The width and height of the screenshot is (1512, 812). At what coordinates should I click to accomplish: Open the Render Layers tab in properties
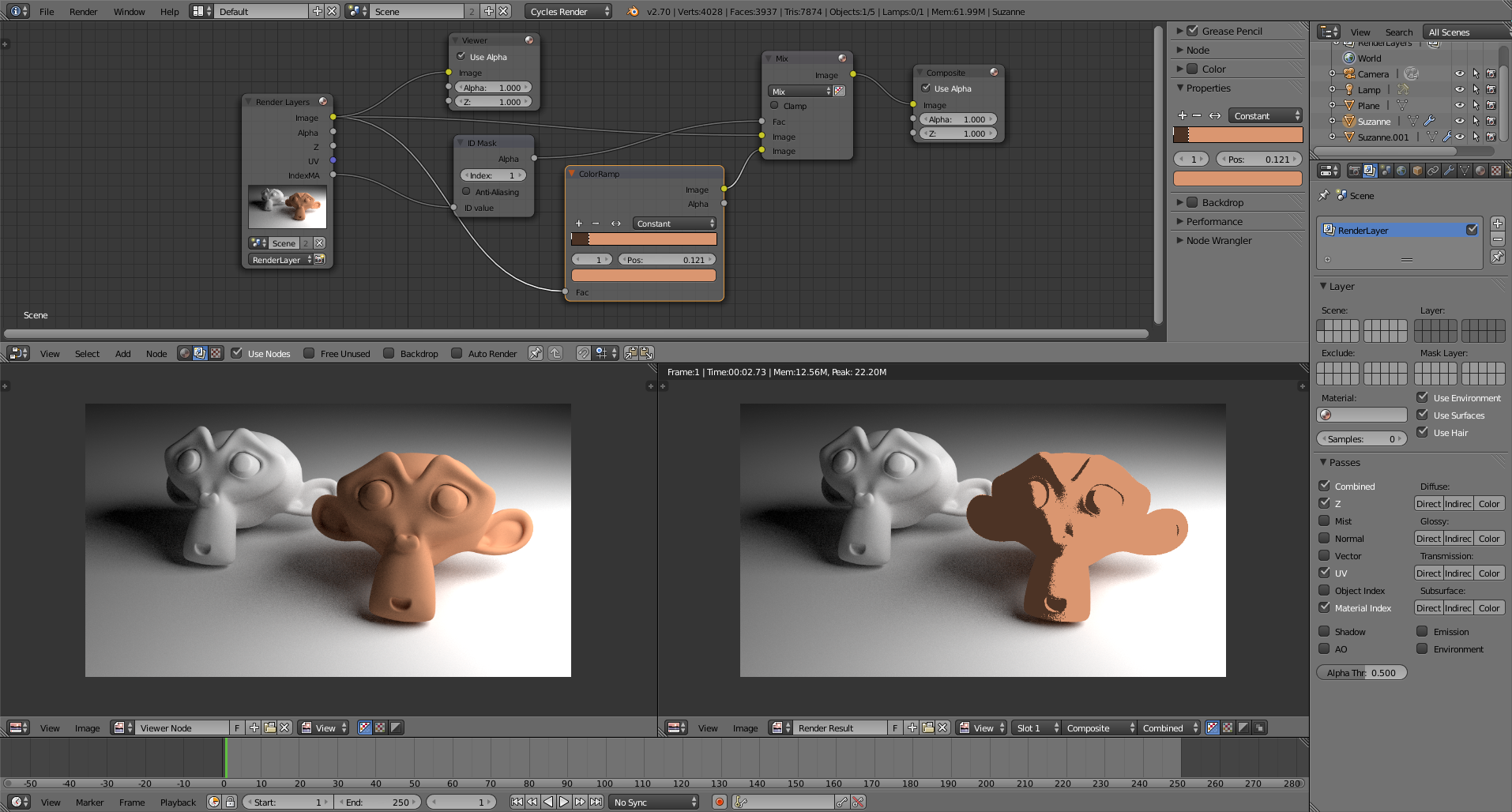pyautogui.click(x=1370, y=171)
